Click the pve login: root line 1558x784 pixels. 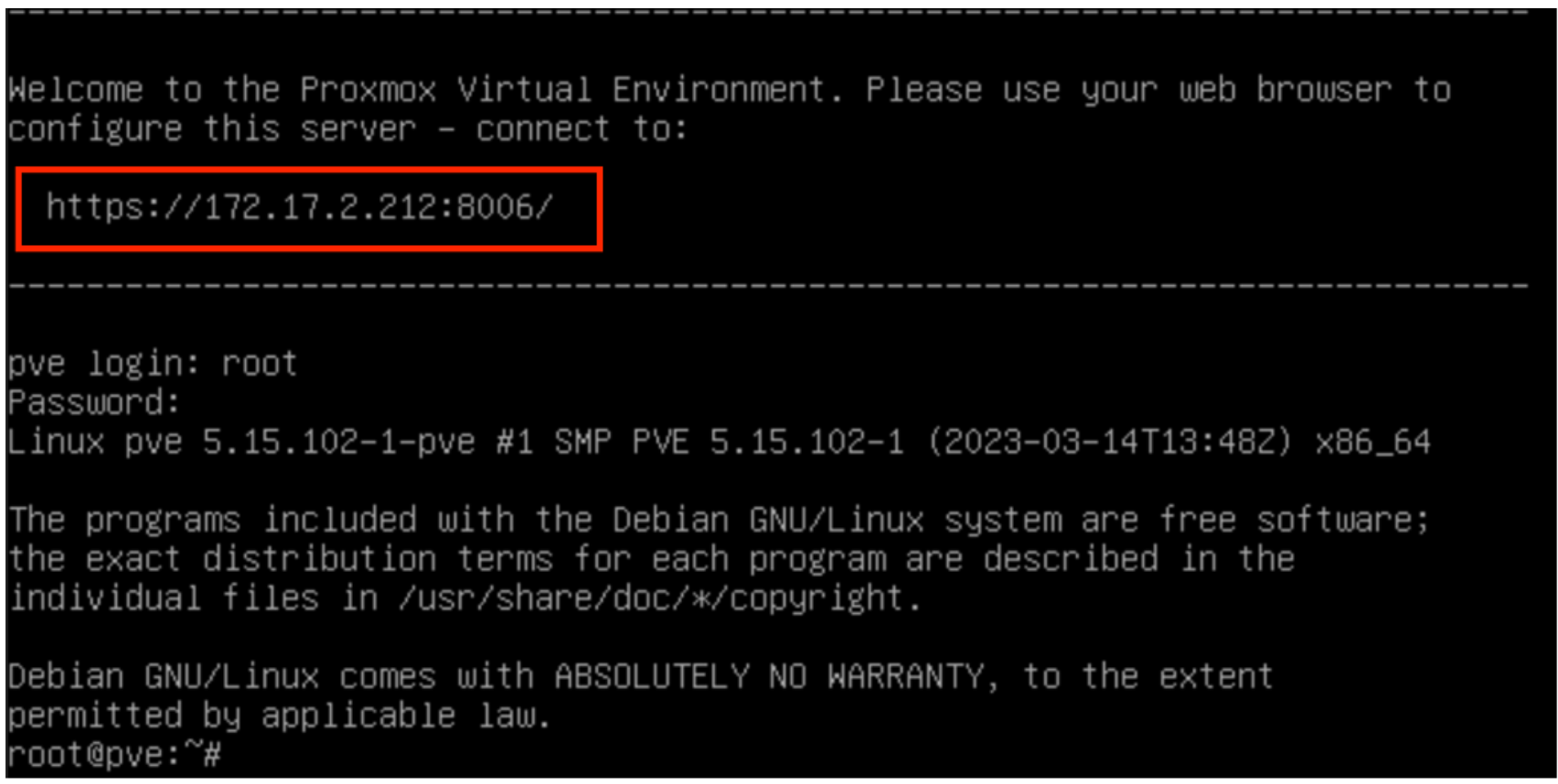(x=152, y=364)
